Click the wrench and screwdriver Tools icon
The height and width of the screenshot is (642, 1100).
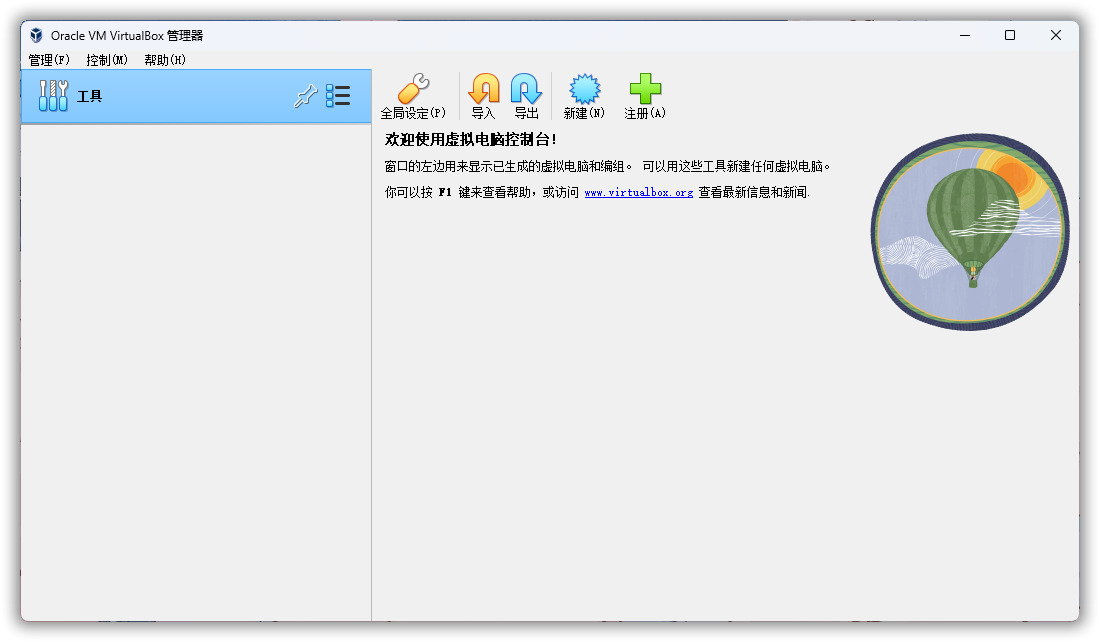53,96
